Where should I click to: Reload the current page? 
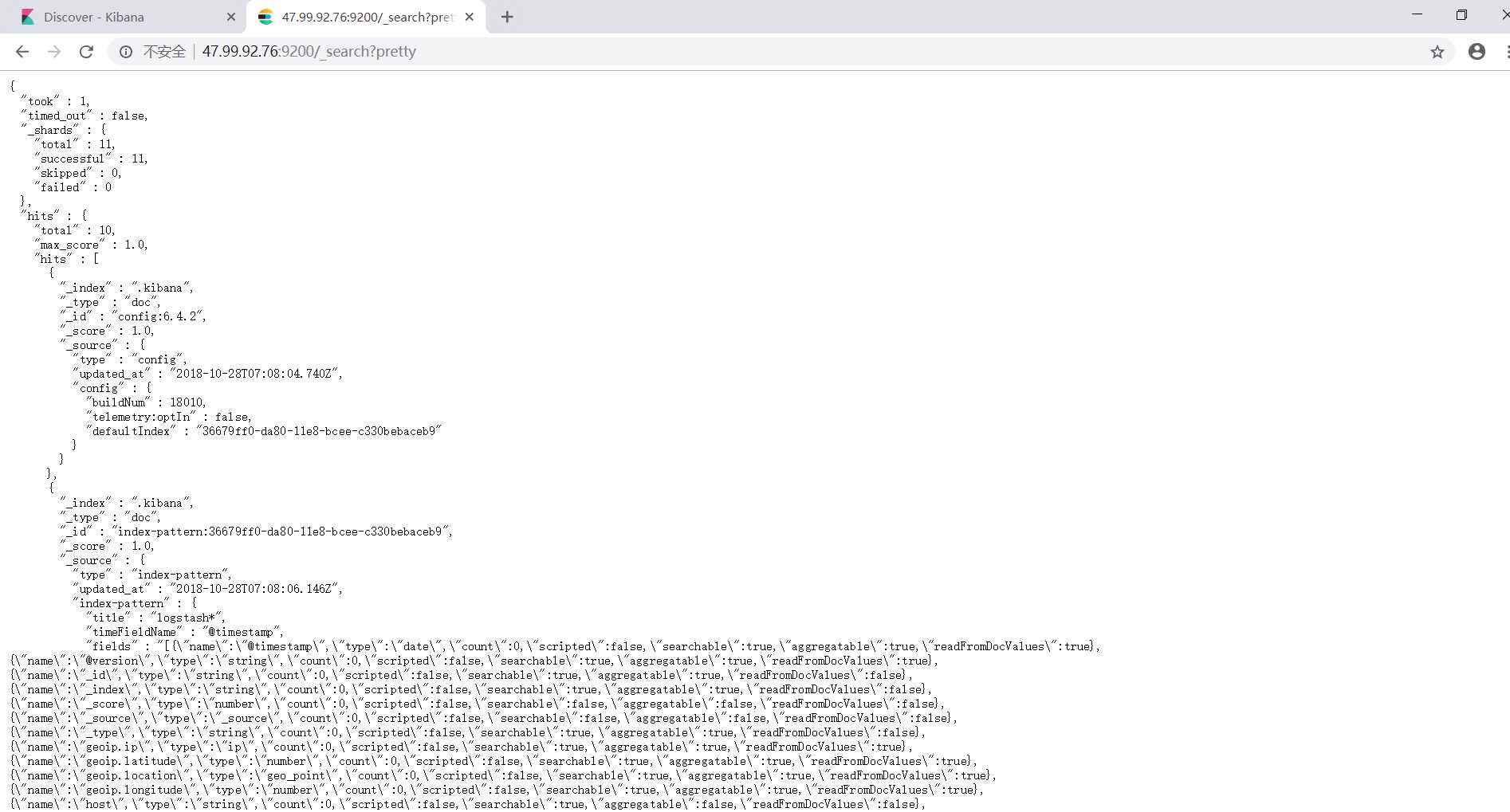click(x=86, y=52)
